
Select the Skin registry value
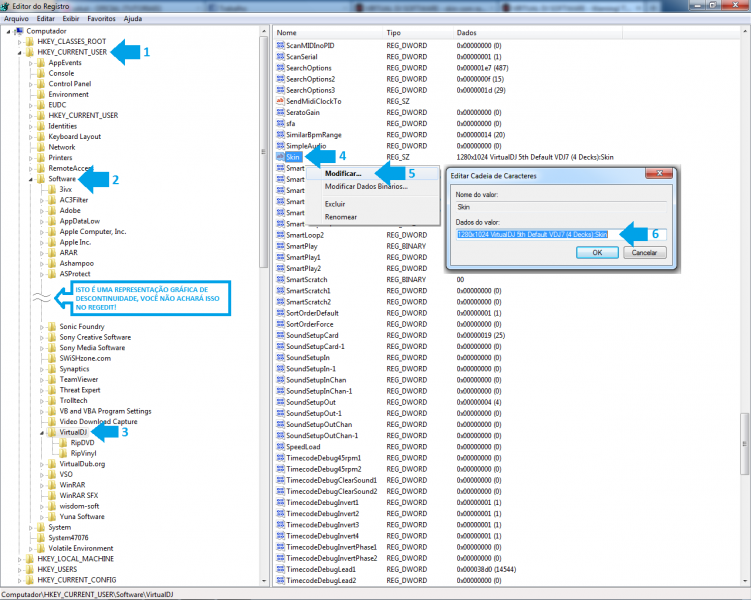tap(293, 157)
